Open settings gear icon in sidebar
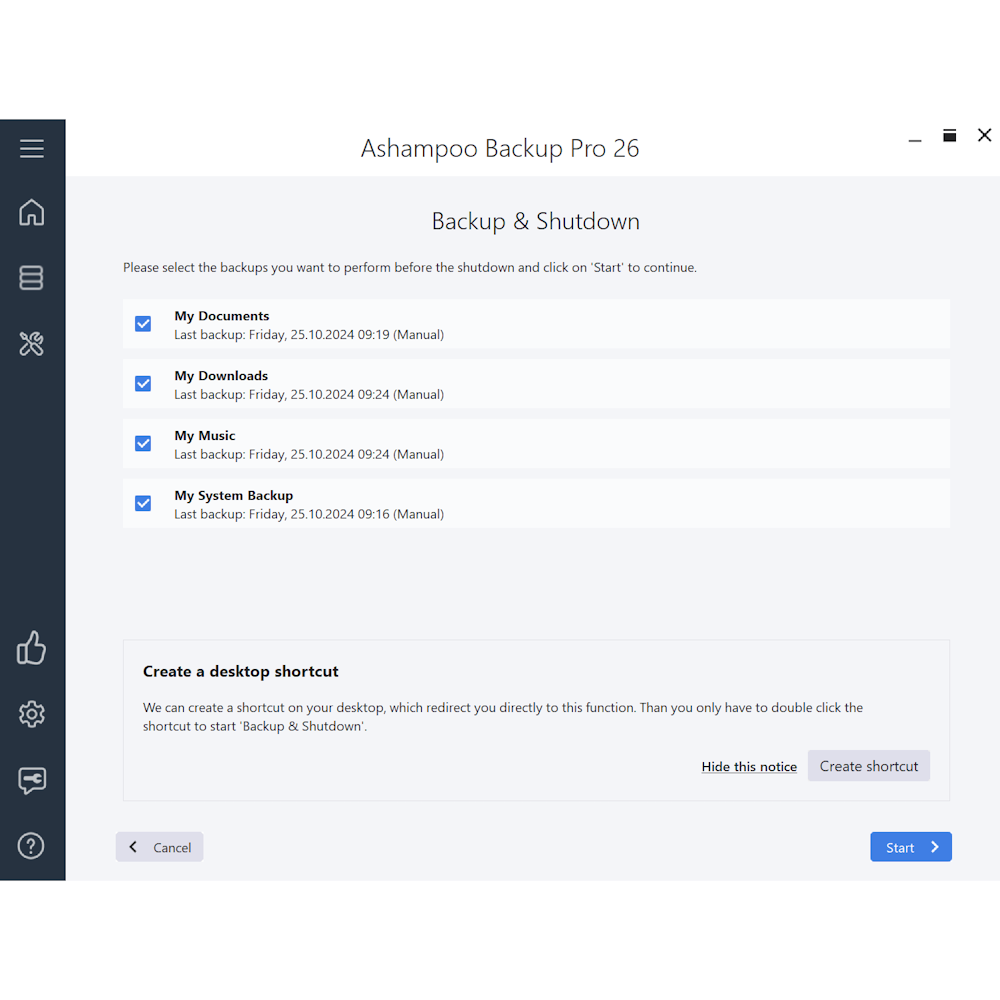The image size is (1000, 1000). [x=32, y=714]
